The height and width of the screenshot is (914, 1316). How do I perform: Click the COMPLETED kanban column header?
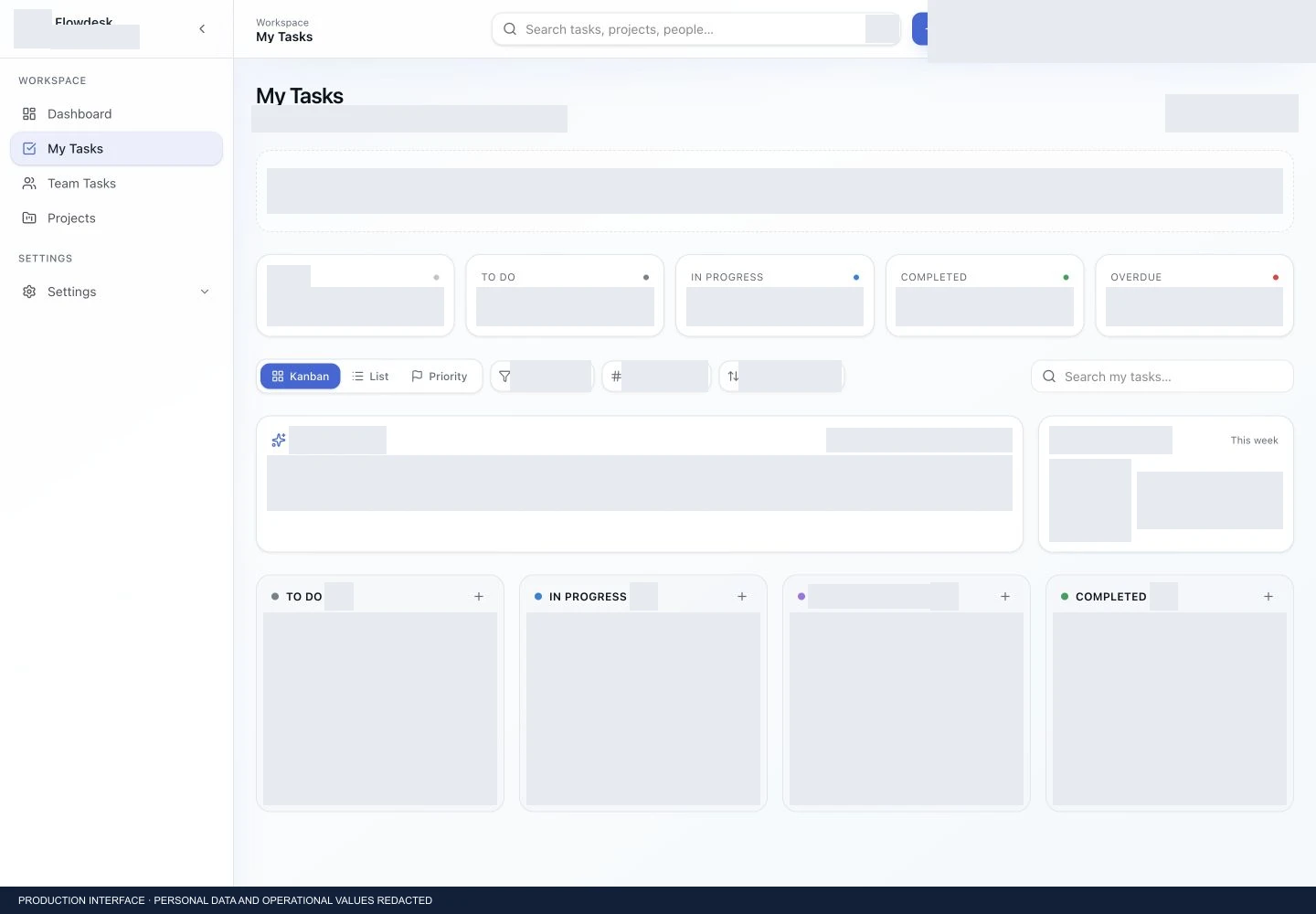click(1111, 597)
